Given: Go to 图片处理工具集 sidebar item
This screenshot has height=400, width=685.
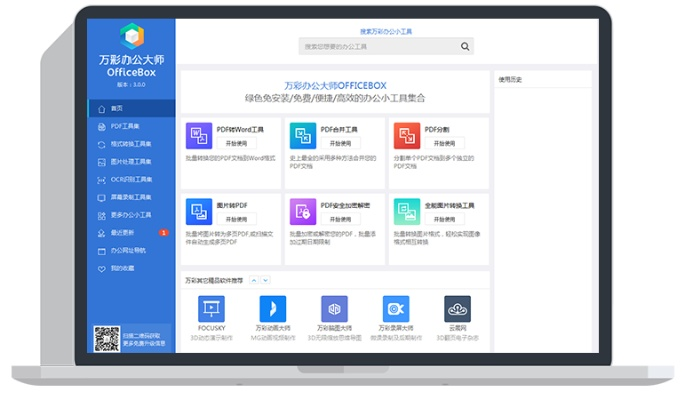Looking at the screenshot, I should 131,161.
